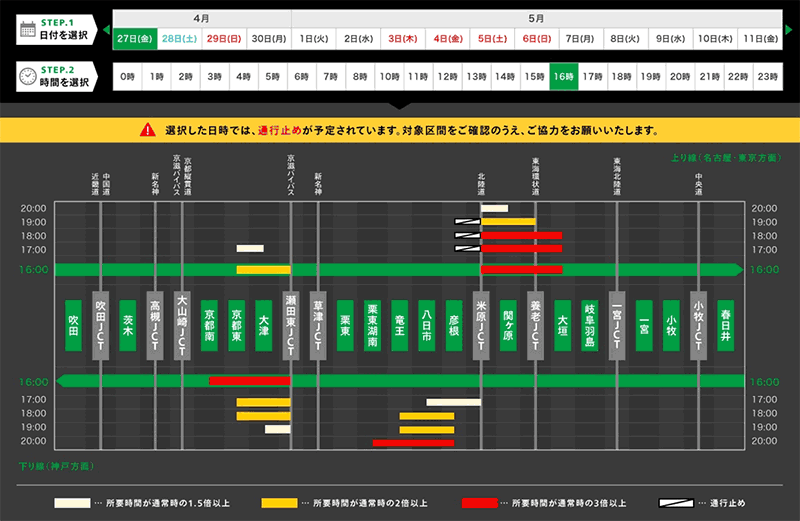Click the calendar icon in STEP.1
The height and width of the screenshot is (521, 800).
coord(28,29)
